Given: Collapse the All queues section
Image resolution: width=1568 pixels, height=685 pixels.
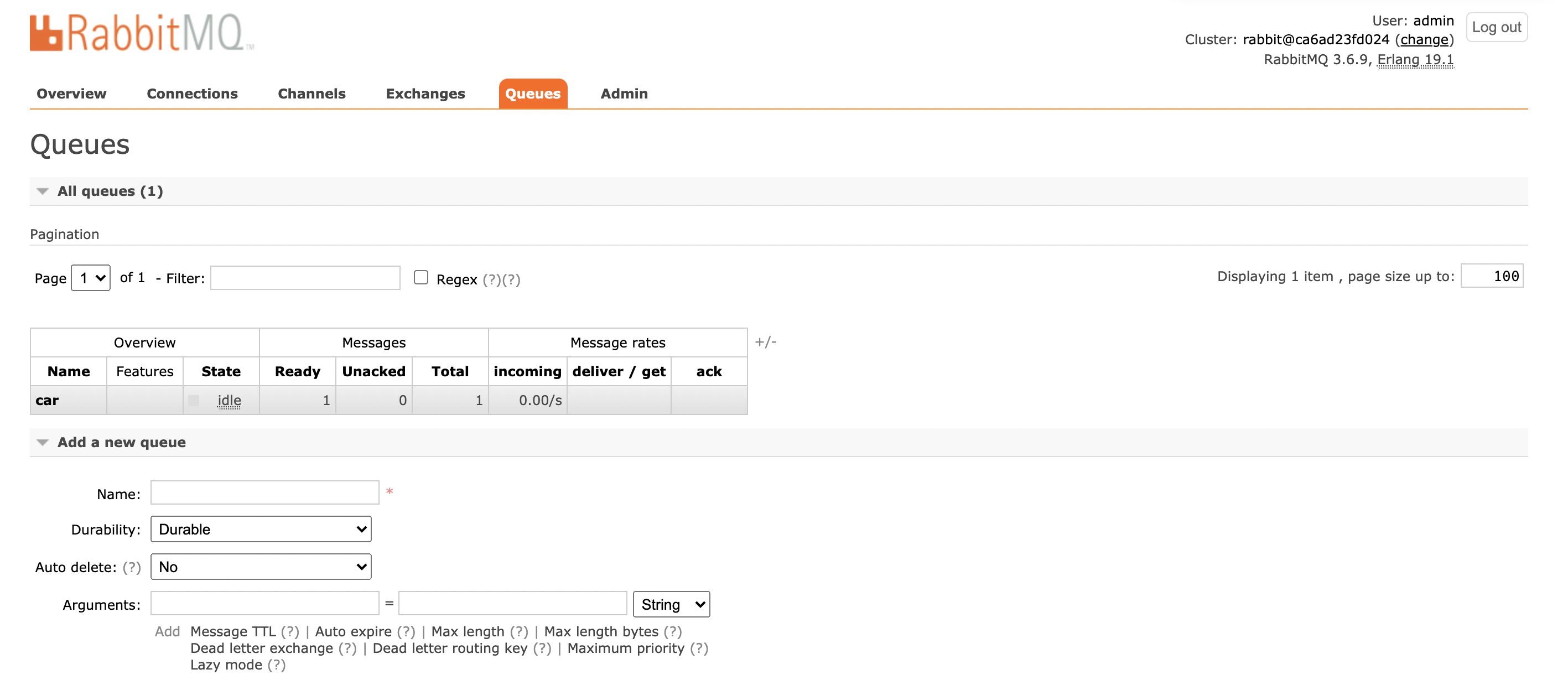Looking at the screenshot, I should 110,191.
